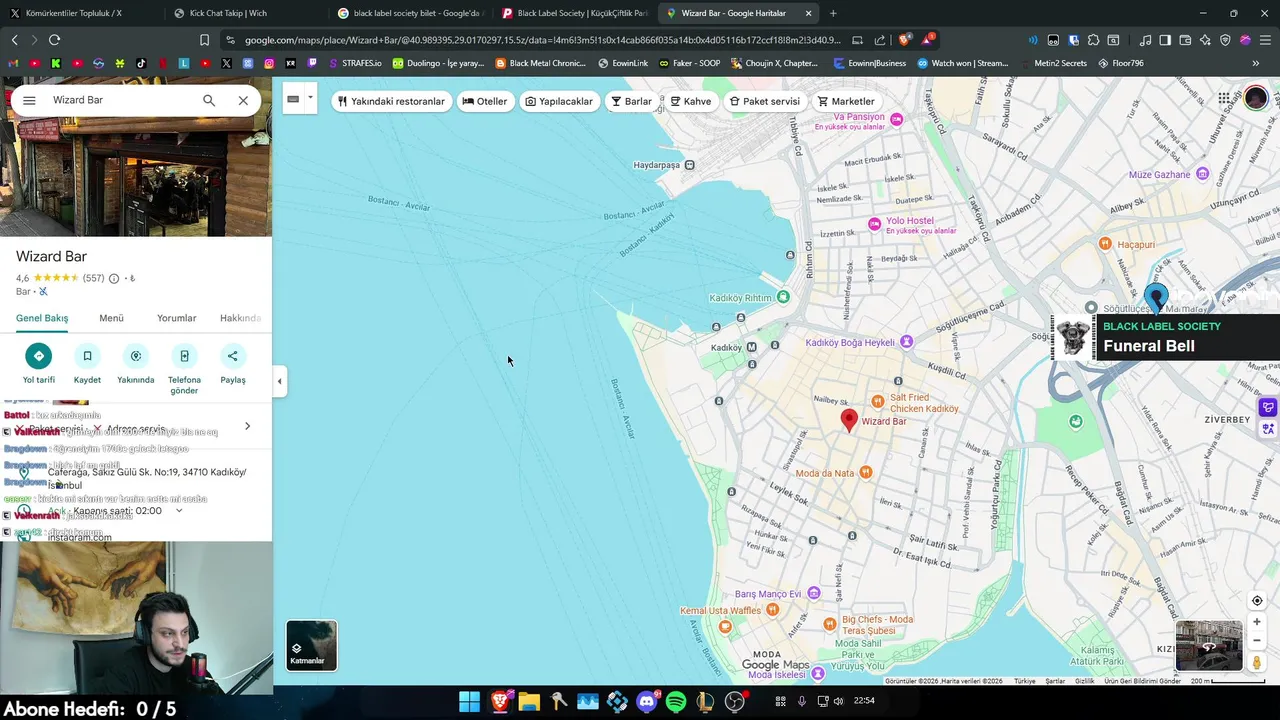Open the Hakkında tab
This screenshot has height=720, width=1280.
(241, 318)
